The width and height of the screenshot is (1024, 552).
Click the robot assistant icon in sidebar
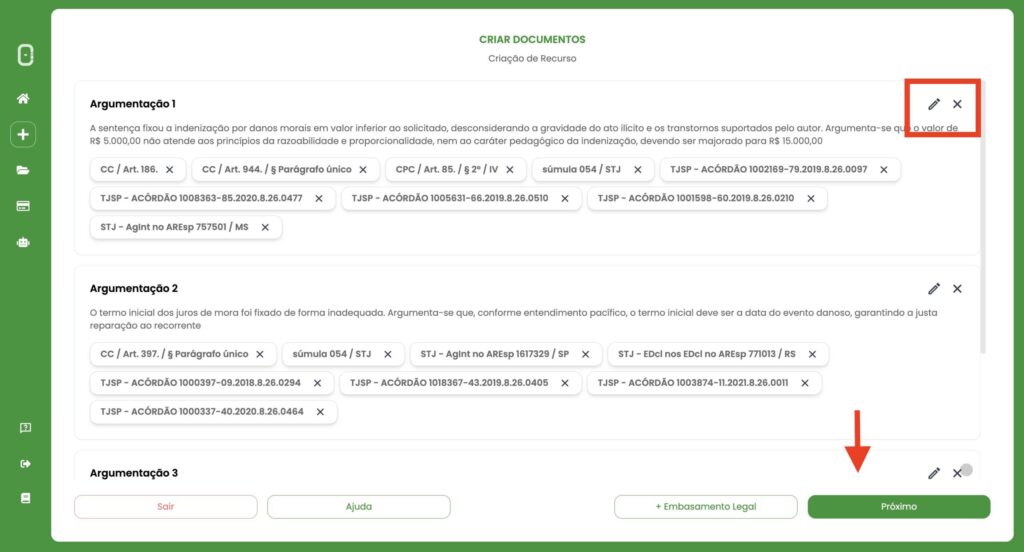coord(24,242)
